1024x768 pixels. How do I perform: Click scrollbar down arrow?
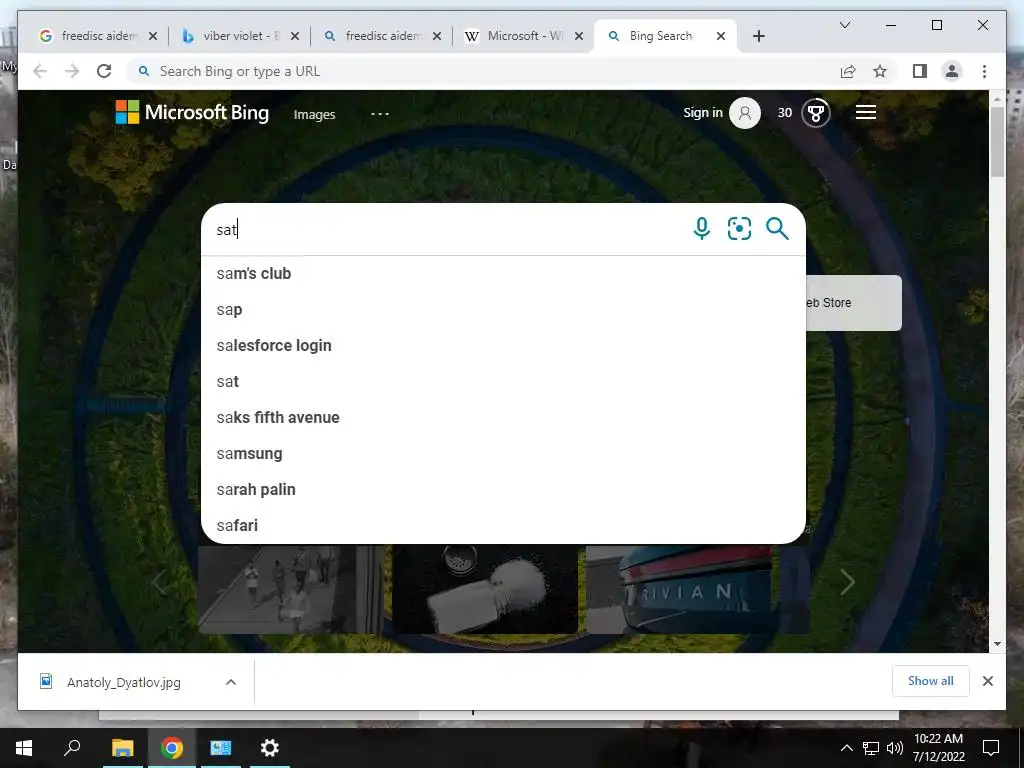(x=997, y=644)
